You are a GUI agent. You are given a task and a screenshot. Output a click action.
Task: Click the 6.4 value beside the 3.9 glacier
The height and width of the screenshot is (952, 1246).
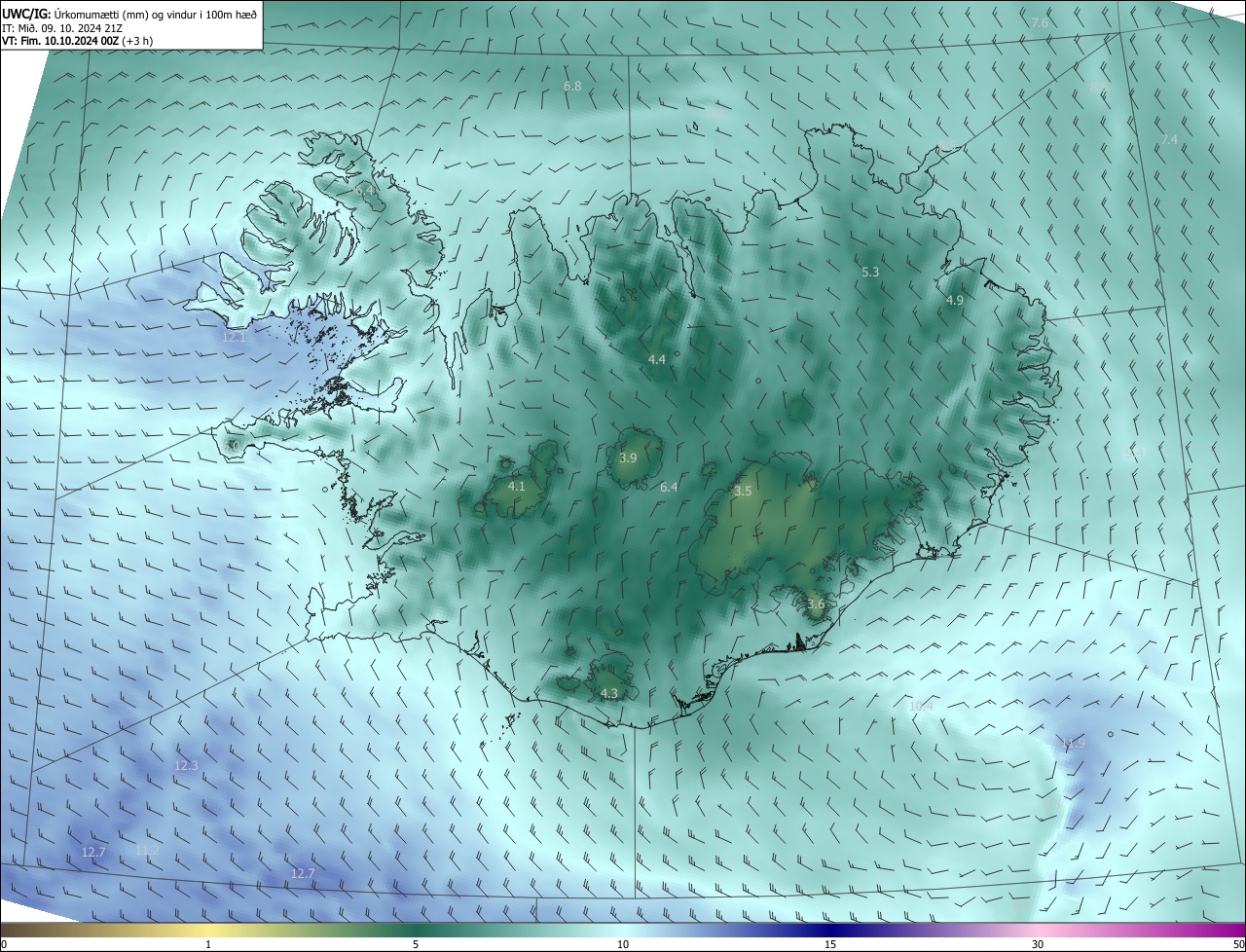pos(669,488)
